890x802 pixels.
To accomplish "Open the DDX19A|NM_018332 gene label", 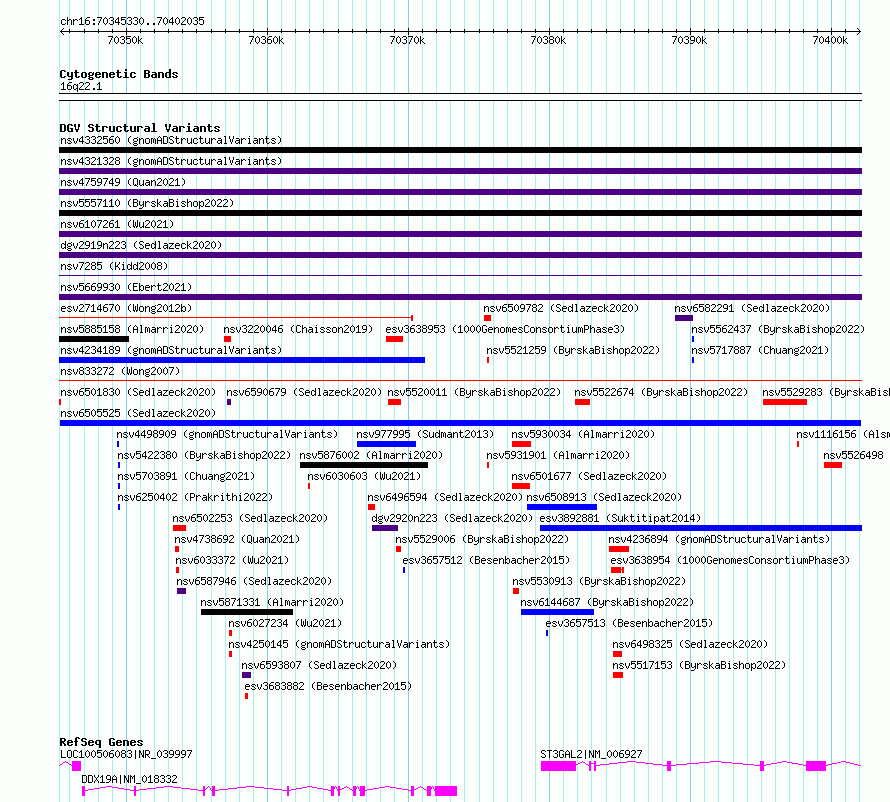I will (129, 779).
